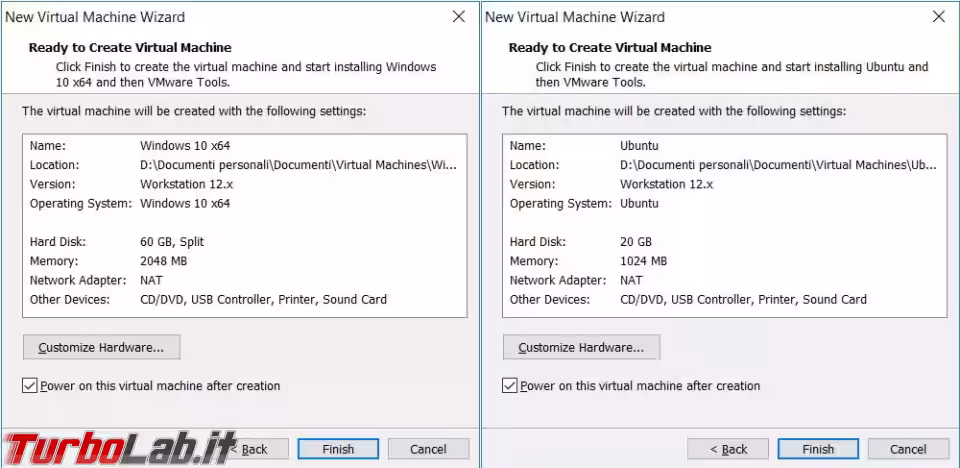Screen dimensions: 960x468
Task: Click Finish in the Ubuntu wizard
Action: click(818, 449)
